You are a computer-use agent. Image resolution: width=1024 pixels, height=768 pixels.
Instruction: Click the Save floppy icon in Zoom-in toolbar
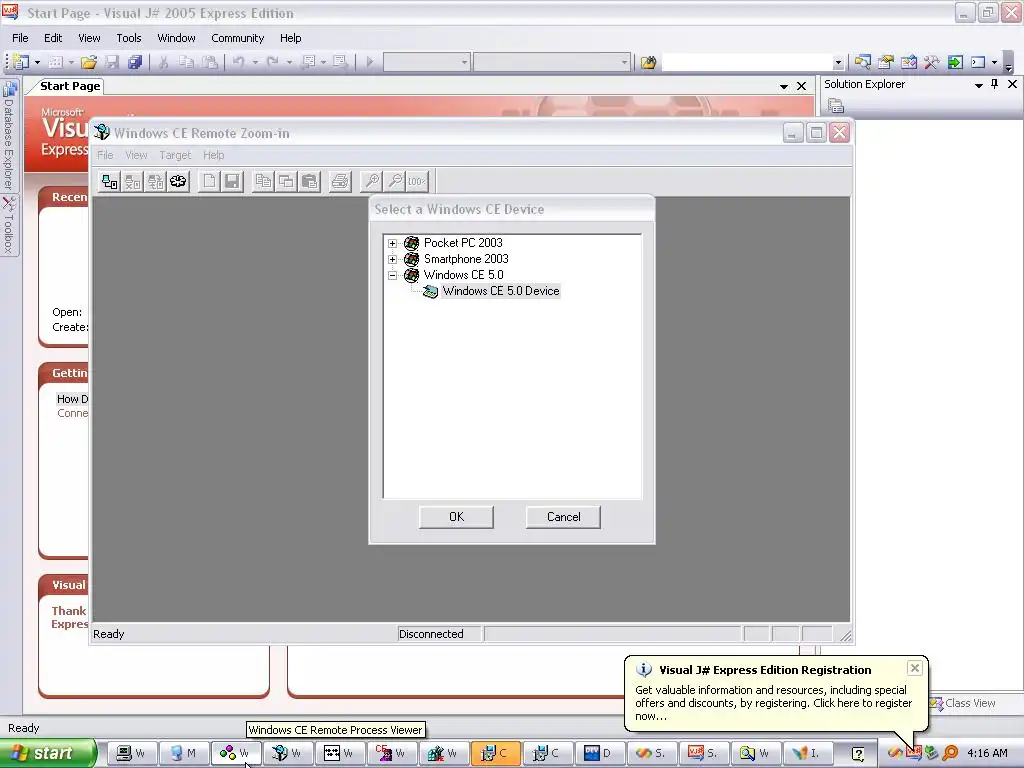(232, 181)
